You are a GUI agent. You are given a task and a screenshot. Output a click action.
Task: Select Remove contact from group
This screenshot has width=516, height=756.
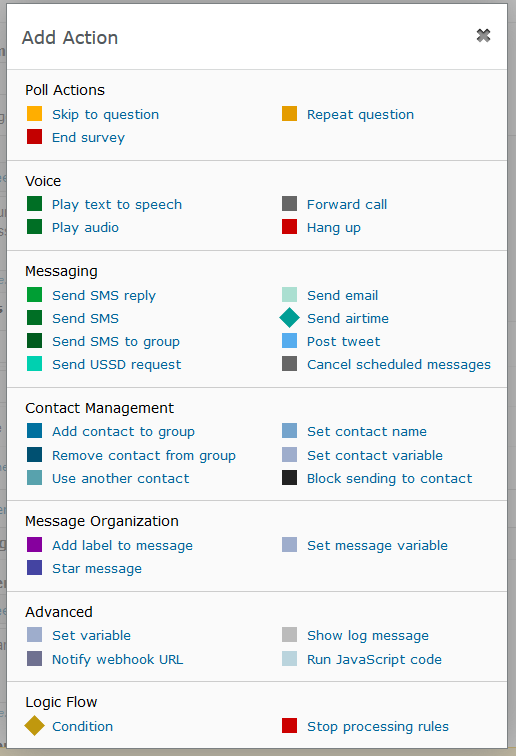click(x=144, y=456)
